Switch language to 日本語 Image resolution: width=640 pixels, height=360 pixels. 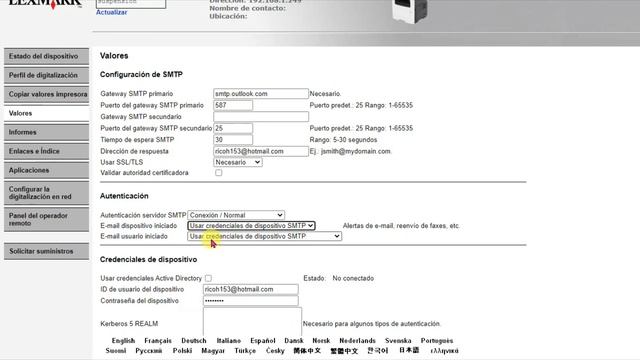point(409,350)
